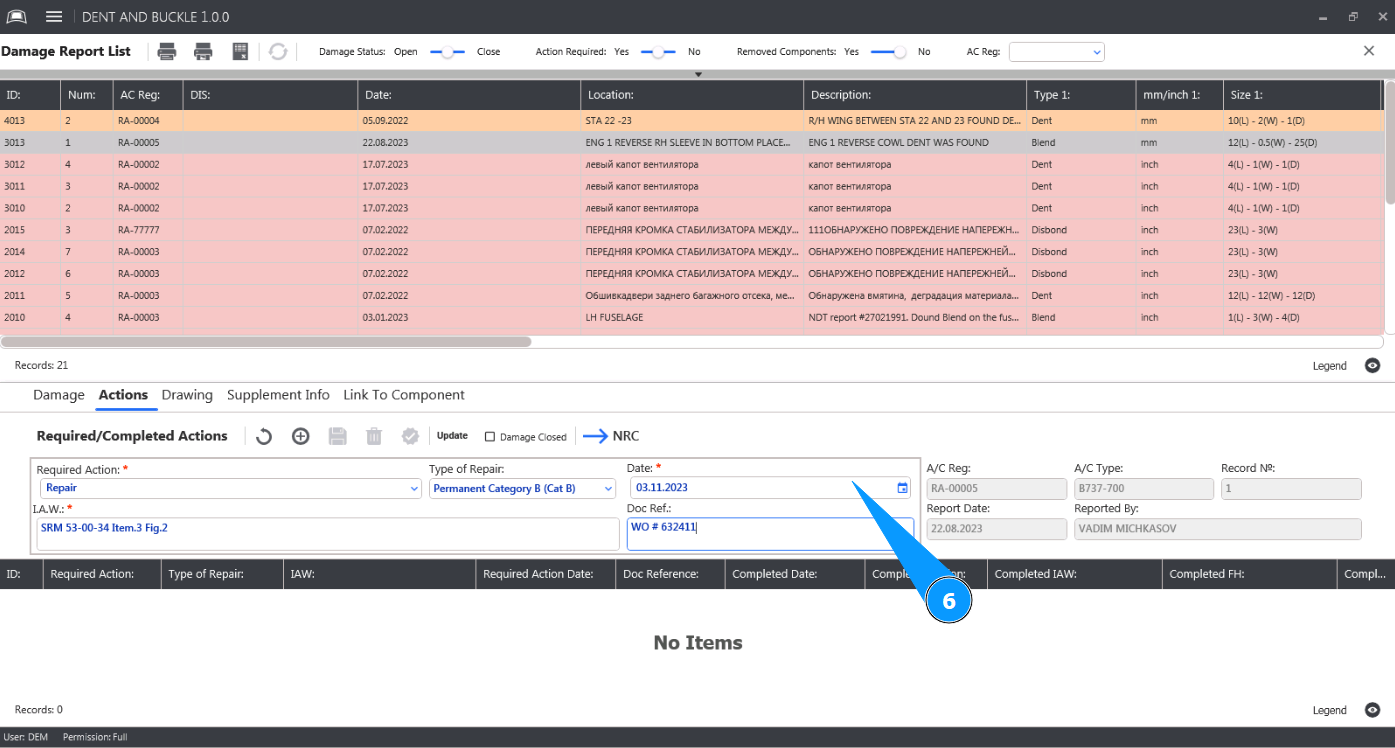Click the blue arrow NRC icon
This screenshot has height=748, width=1395.
(x=595, y=436)
